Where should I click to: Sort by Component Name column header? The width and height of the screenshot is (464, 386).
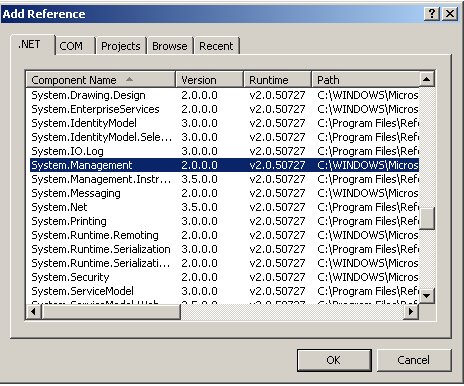pos(100,80)
